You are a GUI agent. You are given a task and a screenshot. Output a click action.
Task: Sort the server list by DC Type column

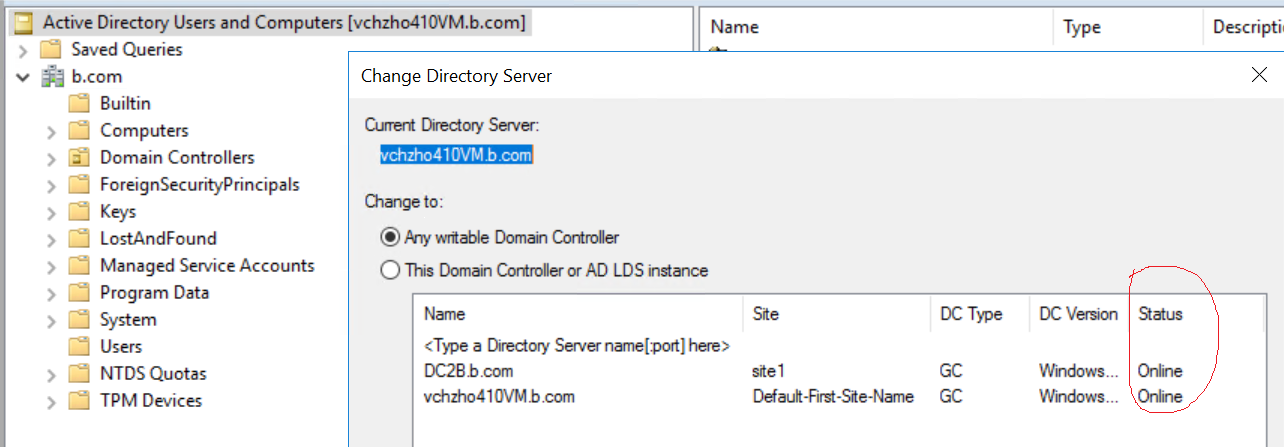click(978, 314)
